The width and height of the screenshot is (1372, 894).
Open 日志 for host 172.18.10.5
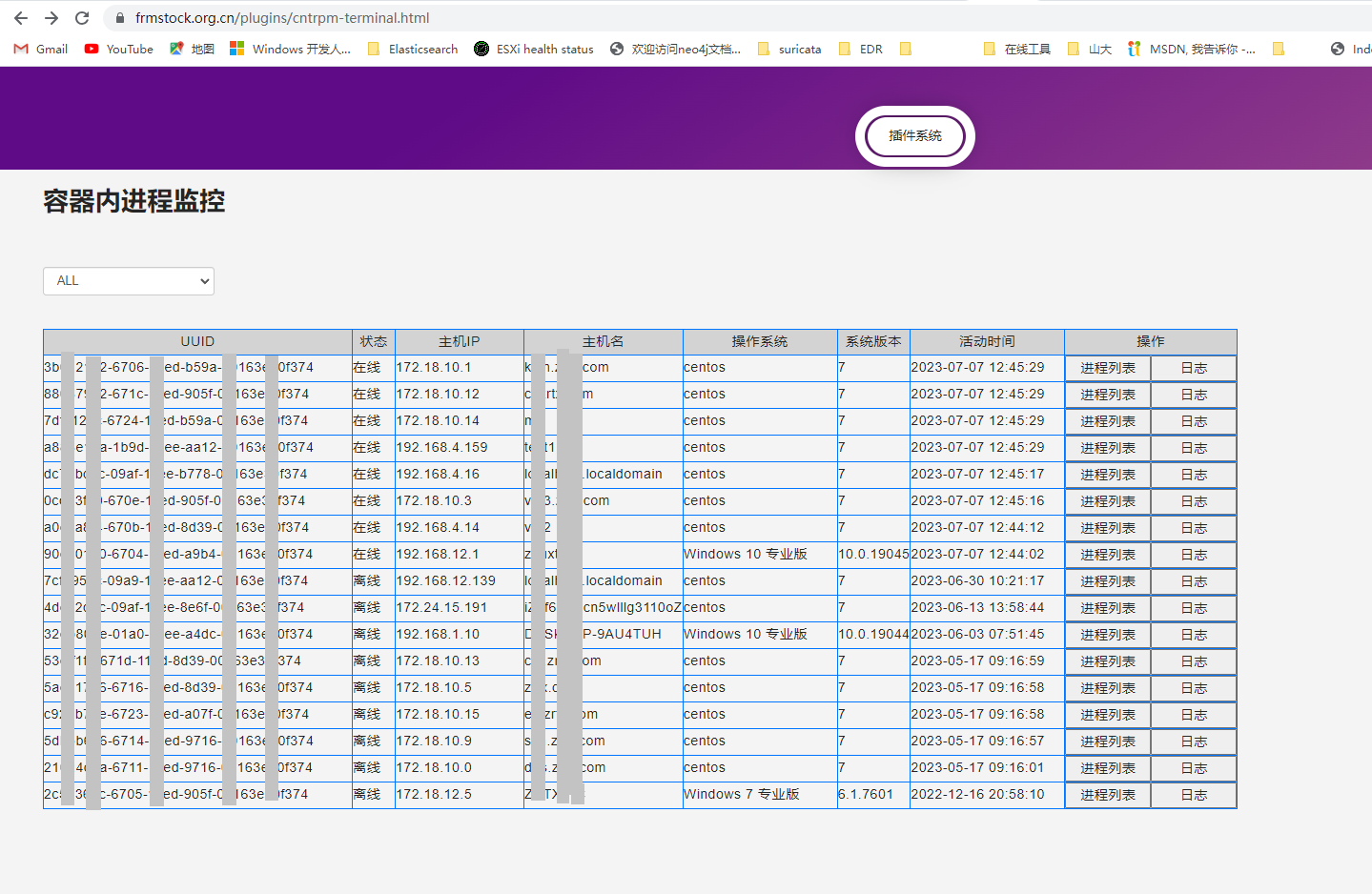click(x=1194, y=688)
